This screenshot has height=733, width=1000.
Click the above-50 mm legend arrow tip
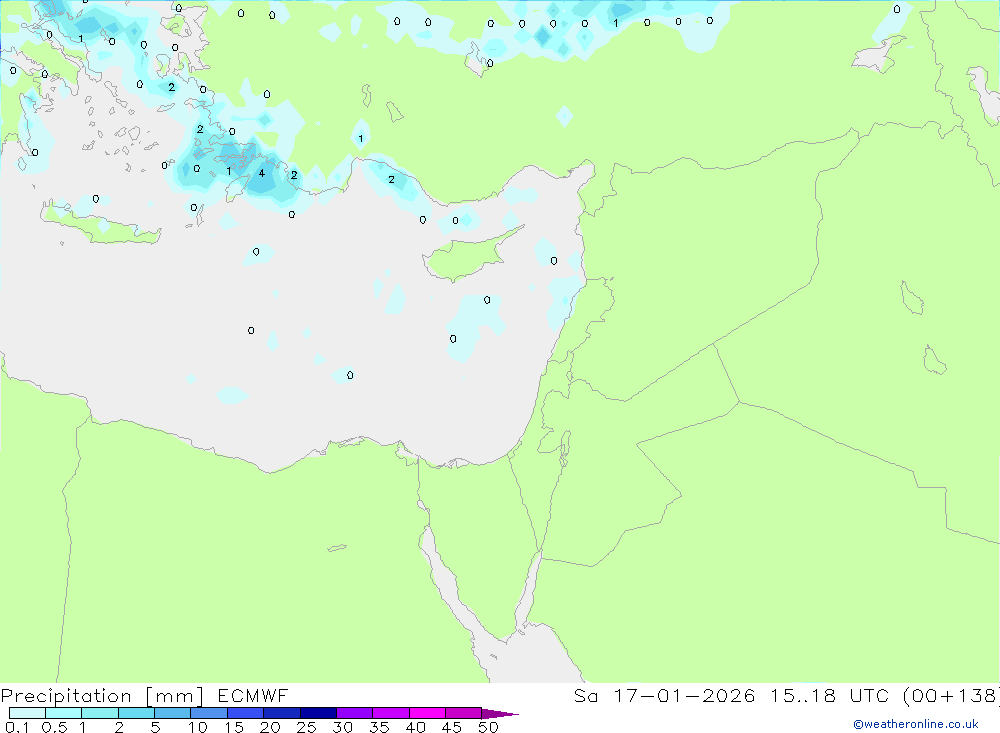(x=501, y=714)
